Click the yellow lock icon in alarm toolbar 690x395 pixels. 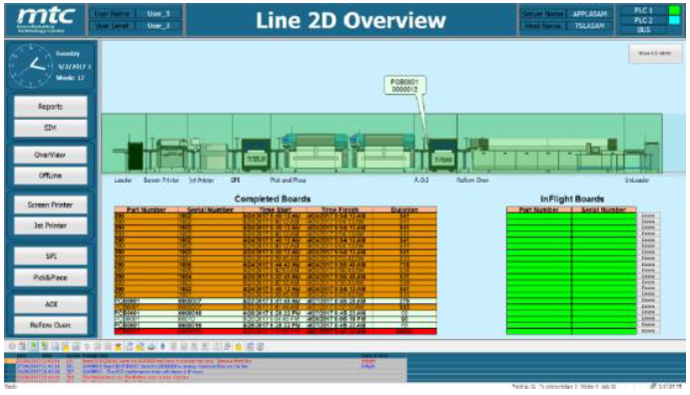coord(239,347)
